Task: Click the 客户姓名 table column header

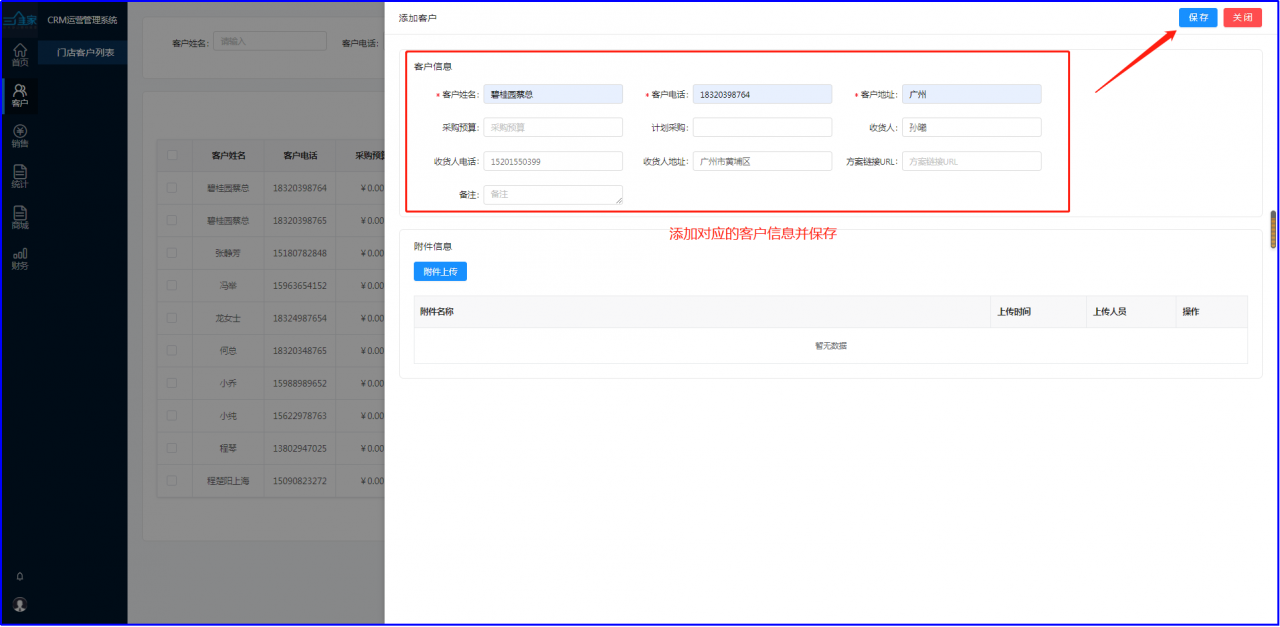Action: click(228, 155)
